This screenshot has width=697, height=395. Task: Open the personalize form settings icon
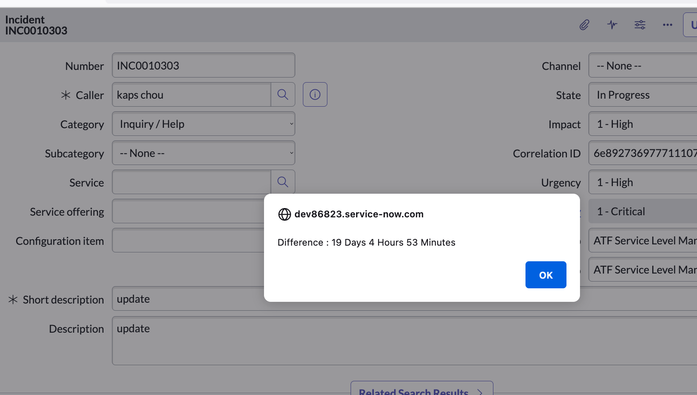pyautogui.click(x=640, y=25)
